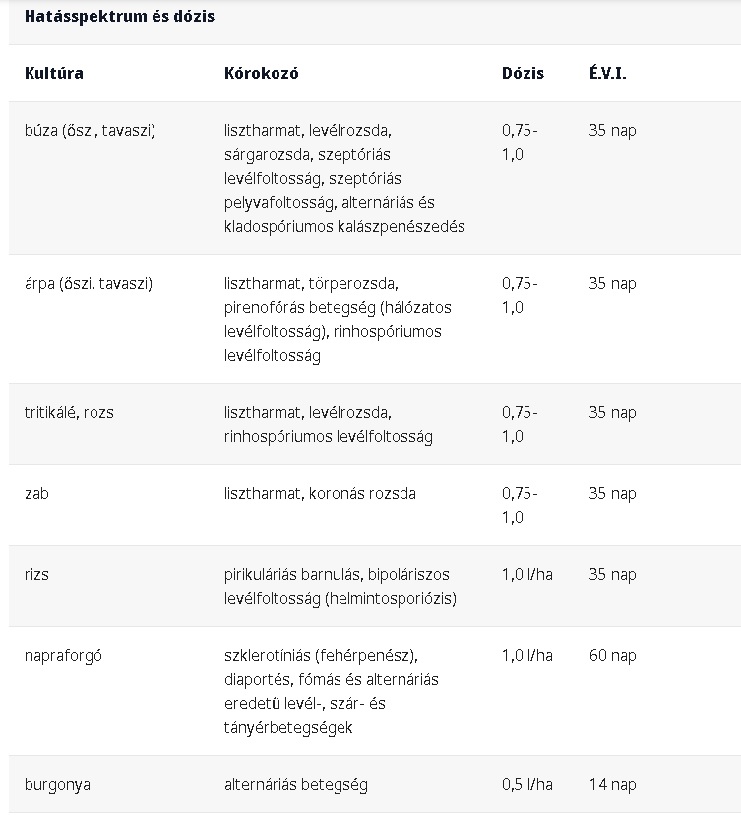The image size is (741, 815).
Task: Select the Kórokozó column header
Action: [261, 74]
